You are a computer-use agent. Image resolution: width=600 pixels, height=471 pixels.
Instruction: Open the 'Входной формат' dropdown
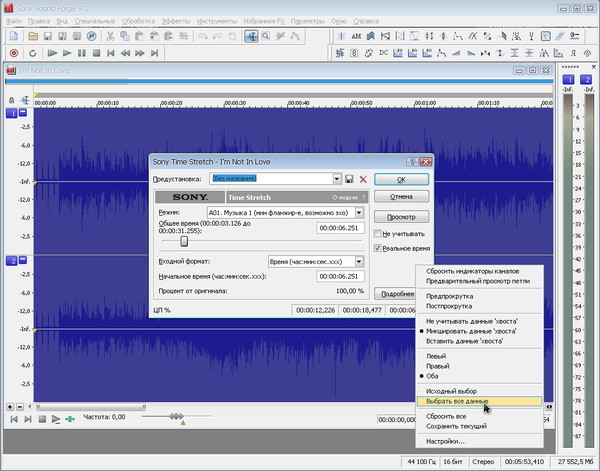[359, 262]
